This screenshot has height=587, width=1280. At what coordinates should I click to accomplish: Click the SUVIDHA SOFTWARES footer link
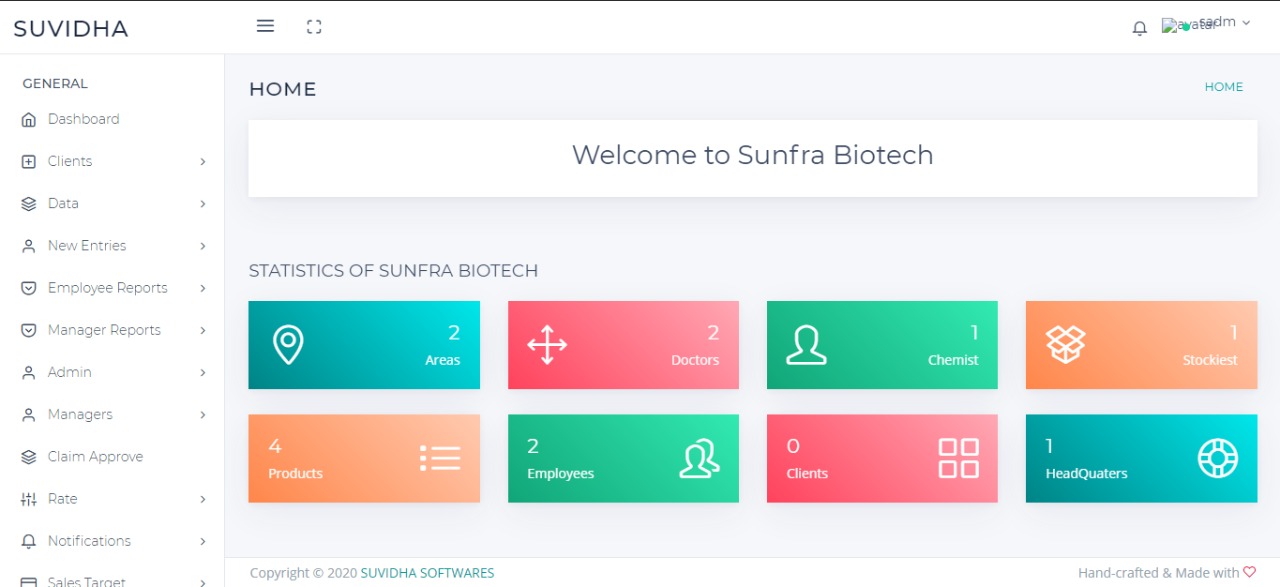pos(427,573)
